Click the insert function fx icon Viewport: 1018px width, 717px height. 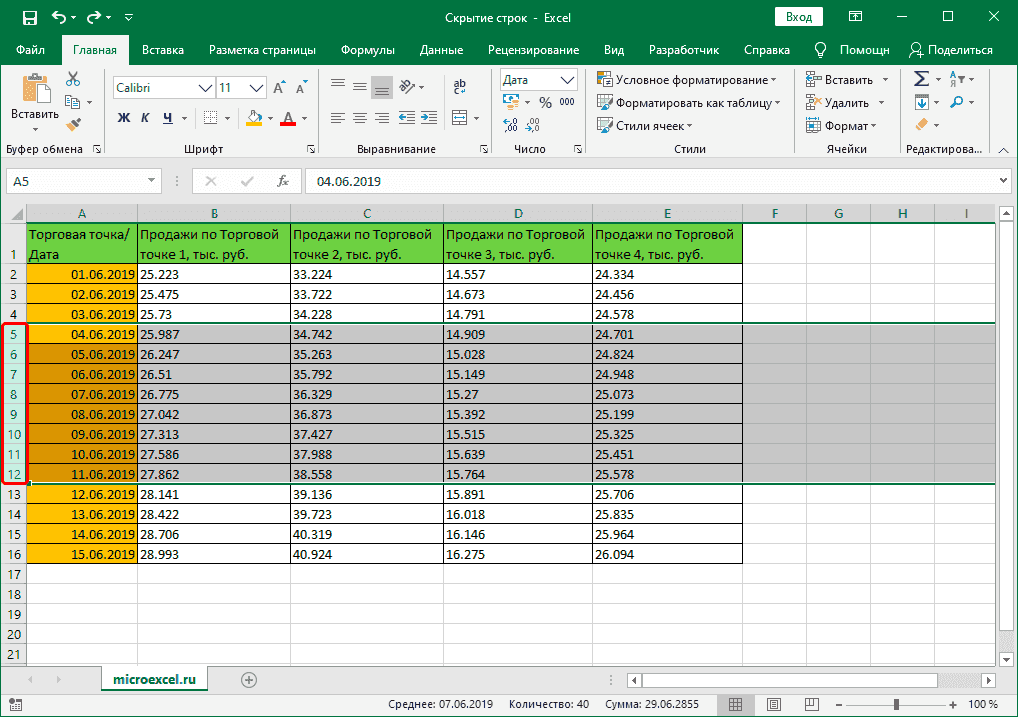283,181
